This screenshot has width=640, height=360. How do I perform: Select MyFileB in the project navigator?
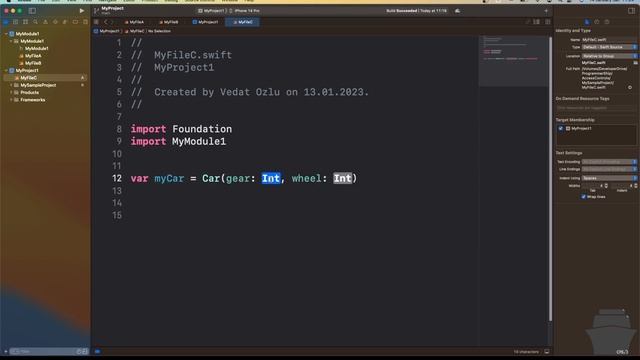33,63
